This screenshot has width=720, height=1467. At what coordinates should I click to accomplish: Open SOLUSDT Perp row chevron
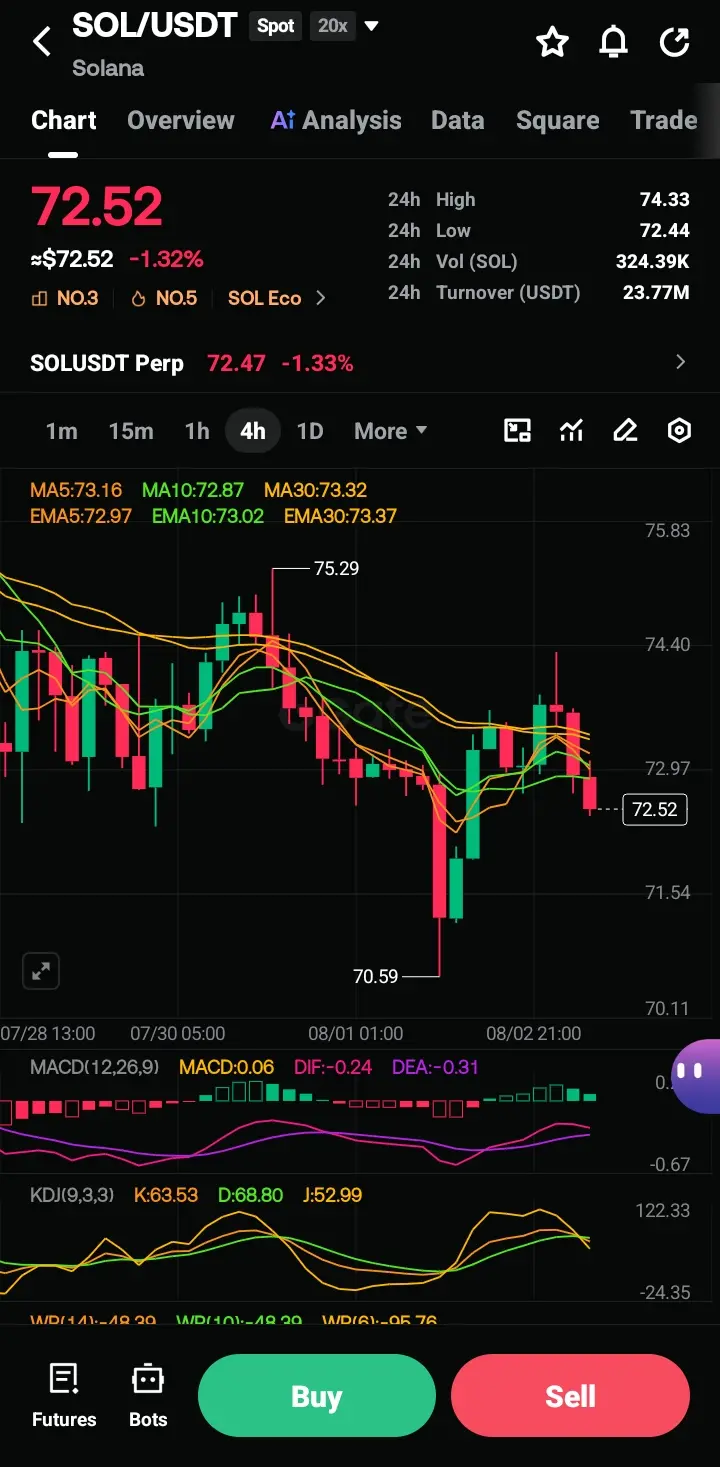pos(681,362)
